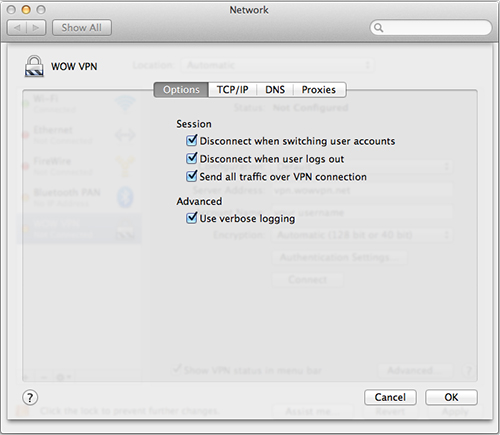Click the magnifying glass search icon
500x435 pixels.
pyautogui.click(x=378, y=28)
